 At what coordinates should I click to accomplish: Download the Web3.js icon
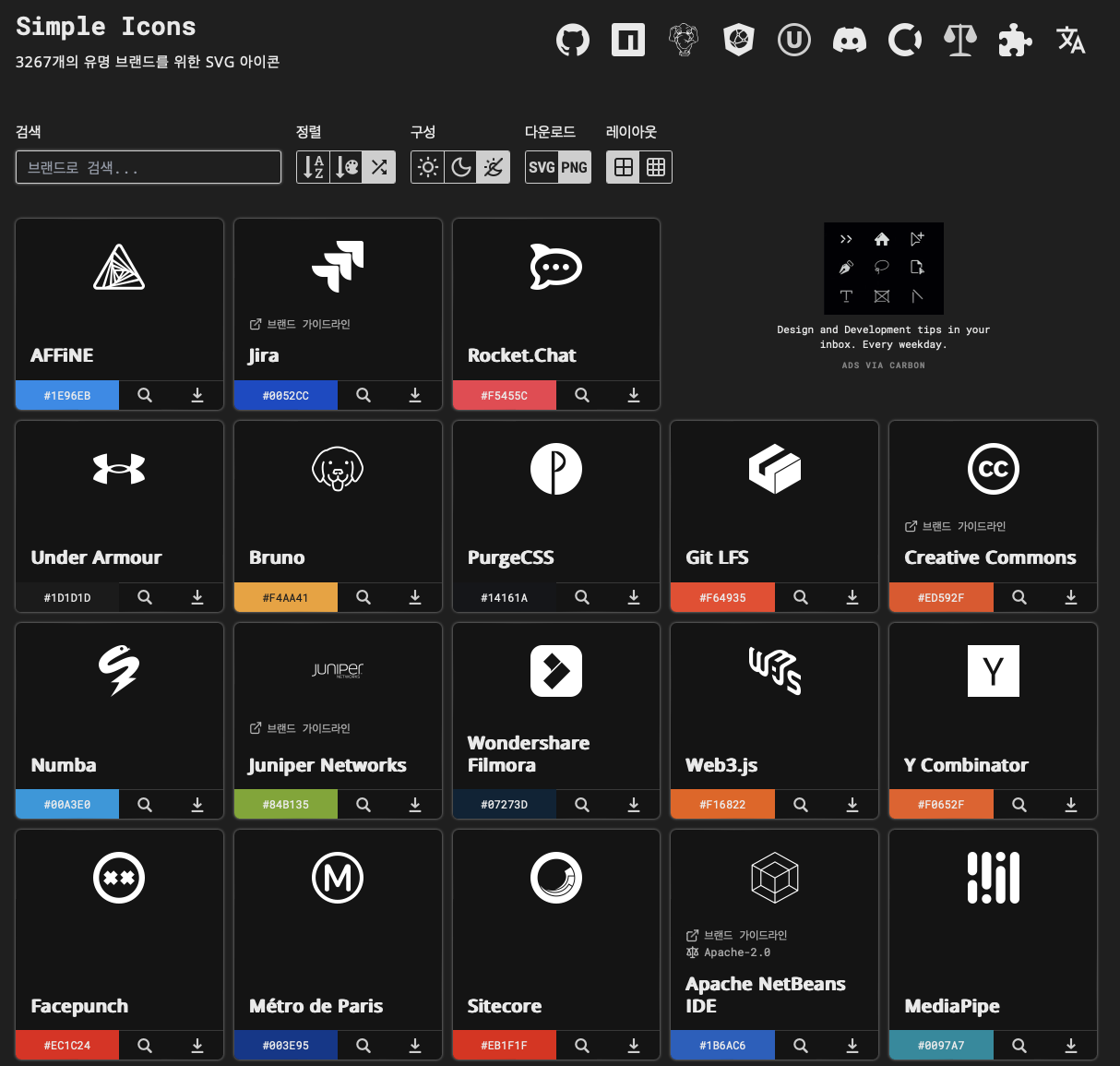click(852, 804)
